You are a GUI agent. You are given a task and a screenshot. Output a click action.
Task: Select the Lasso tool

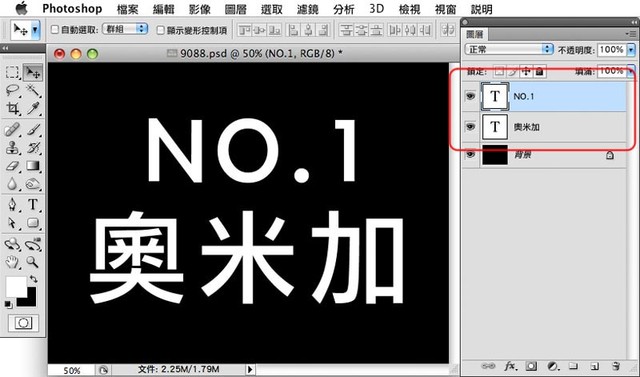point(12,90)
